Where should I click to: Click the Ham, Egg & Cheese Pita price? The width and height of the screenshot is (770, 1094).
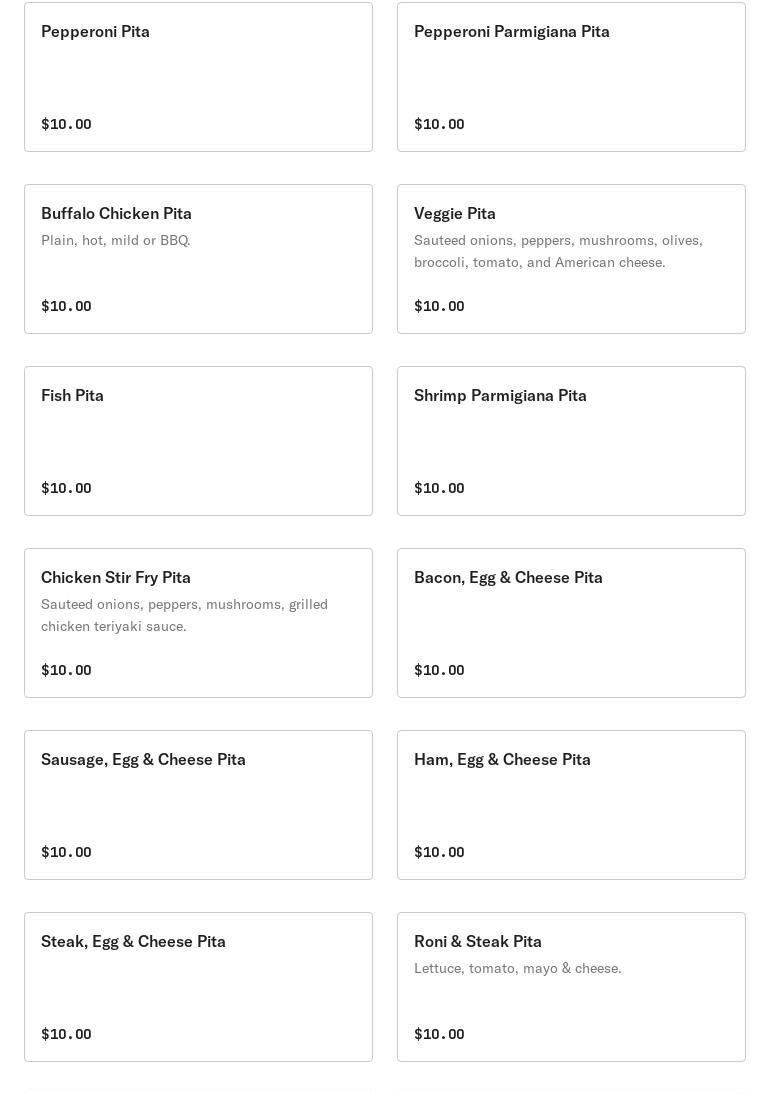439,852
